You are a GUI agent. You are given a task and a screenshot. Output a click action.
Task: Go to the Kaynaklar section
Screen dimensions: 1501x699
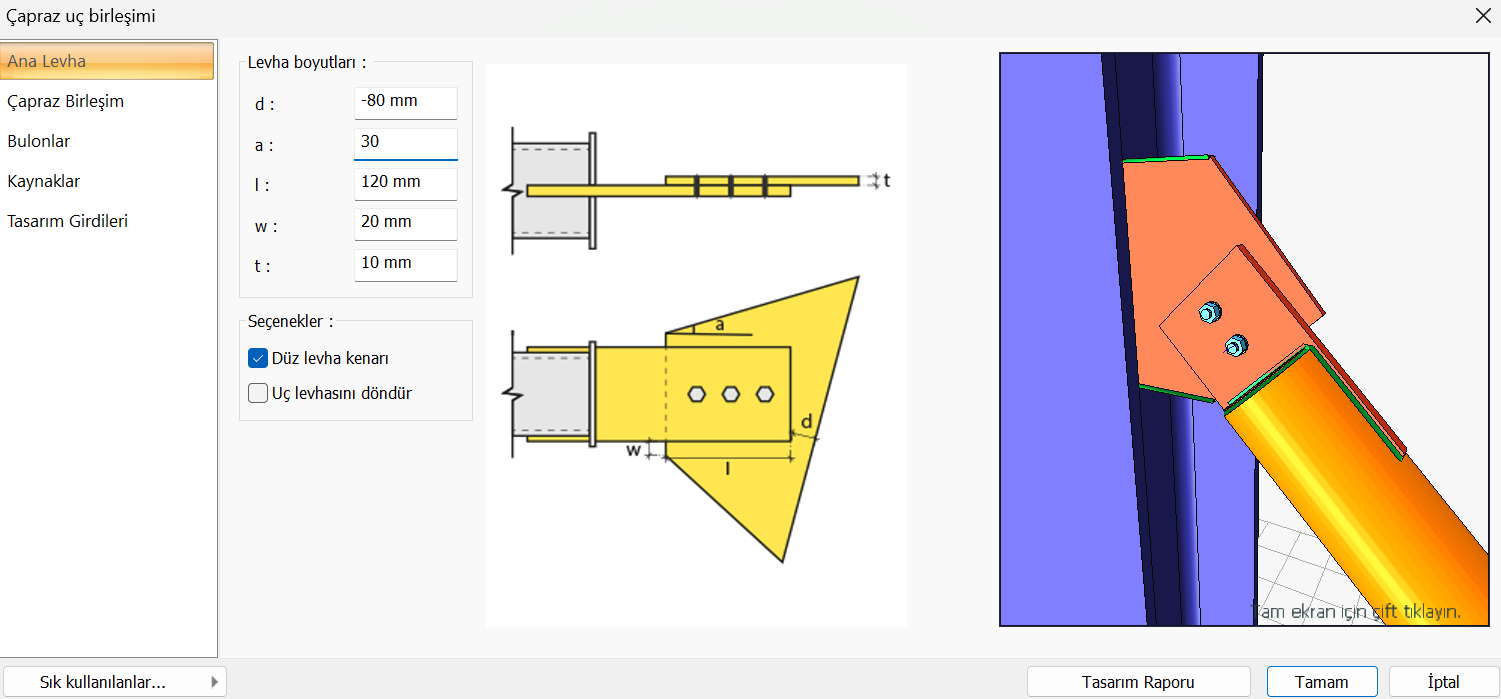(x=44, y=181)
